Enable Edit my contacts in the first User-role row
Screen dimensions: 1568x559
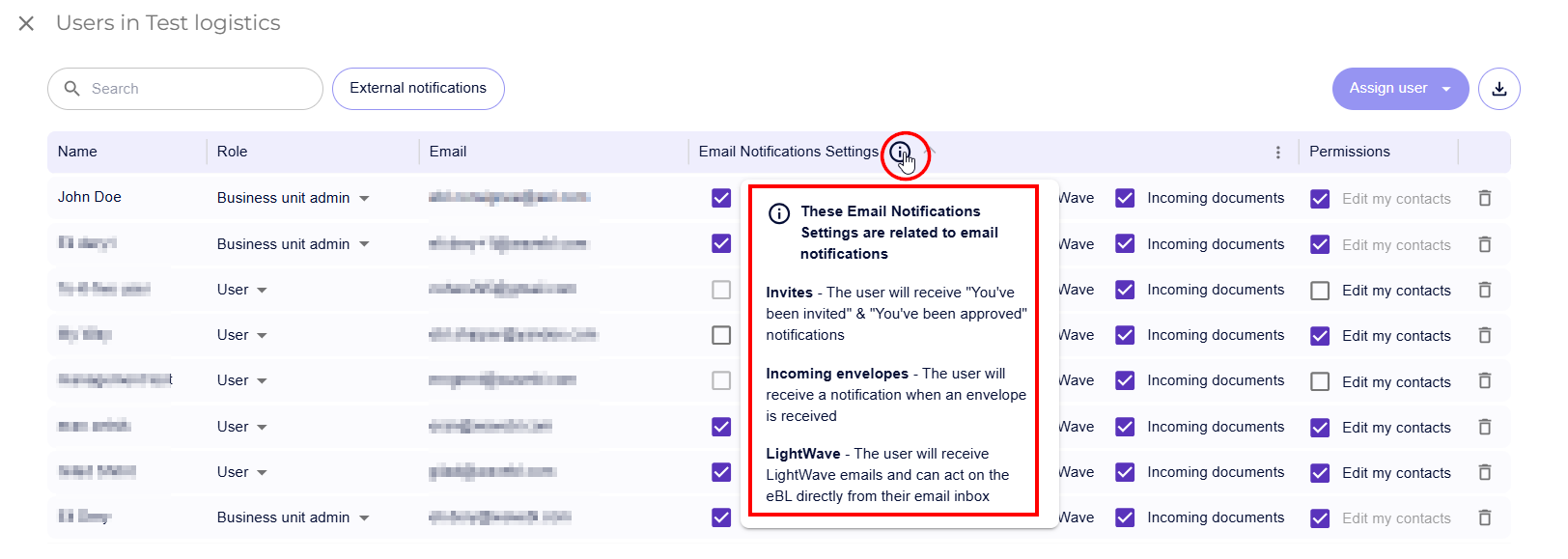coord(1320,291)
